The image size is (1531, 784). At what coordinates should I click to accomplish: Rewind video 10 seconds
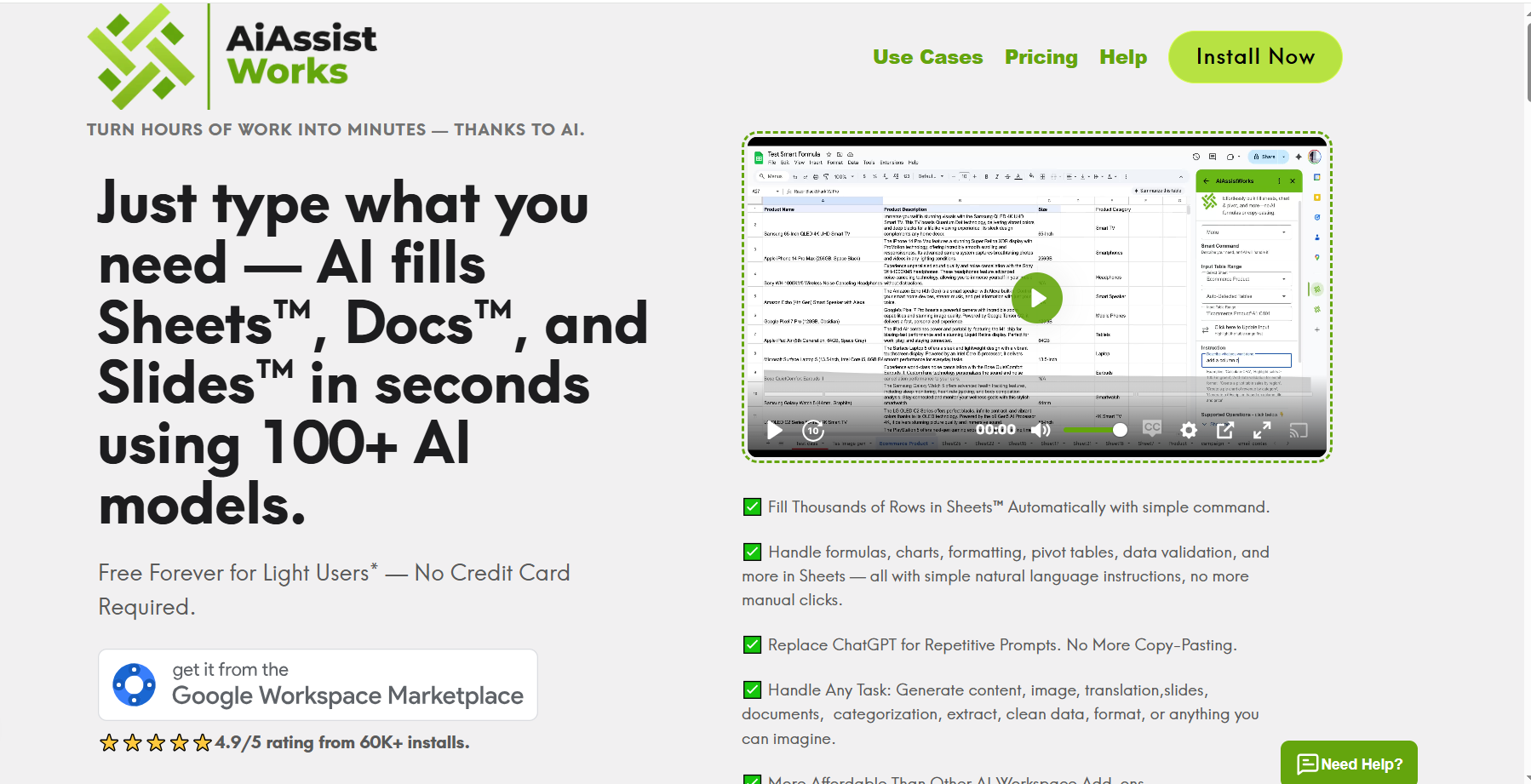[x=813, y=431]
